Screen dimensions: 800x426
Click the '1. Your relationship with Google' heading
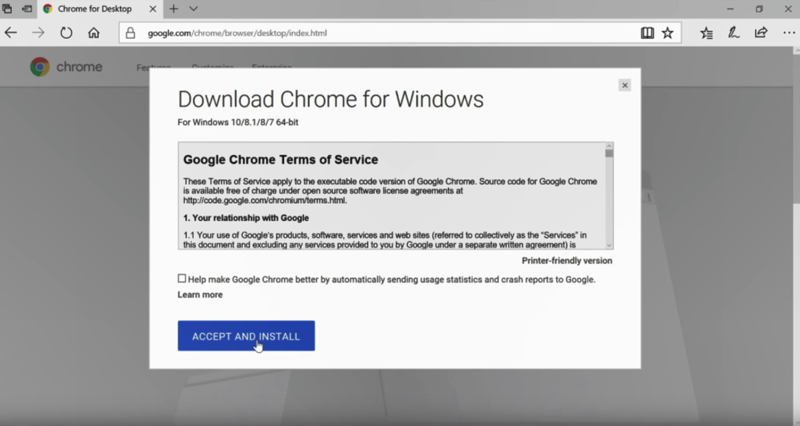pyautogui.click(x=246, y=218)
